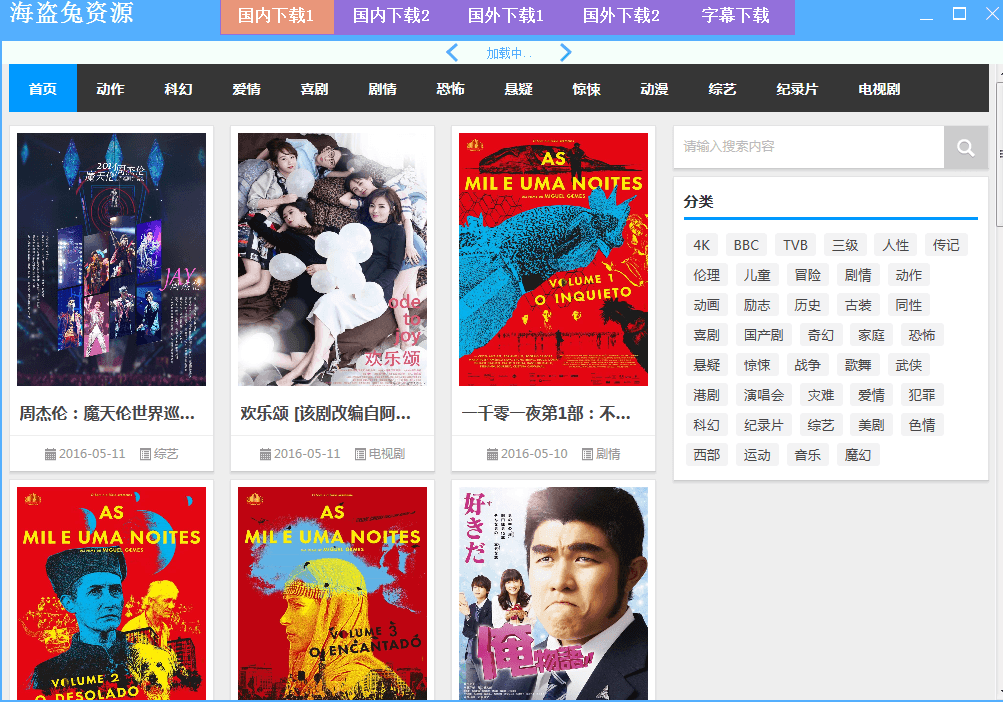1003x702 pixels.
Task: Open 悬疑 in the navigation bar
Action: click(x=518, y=88)
